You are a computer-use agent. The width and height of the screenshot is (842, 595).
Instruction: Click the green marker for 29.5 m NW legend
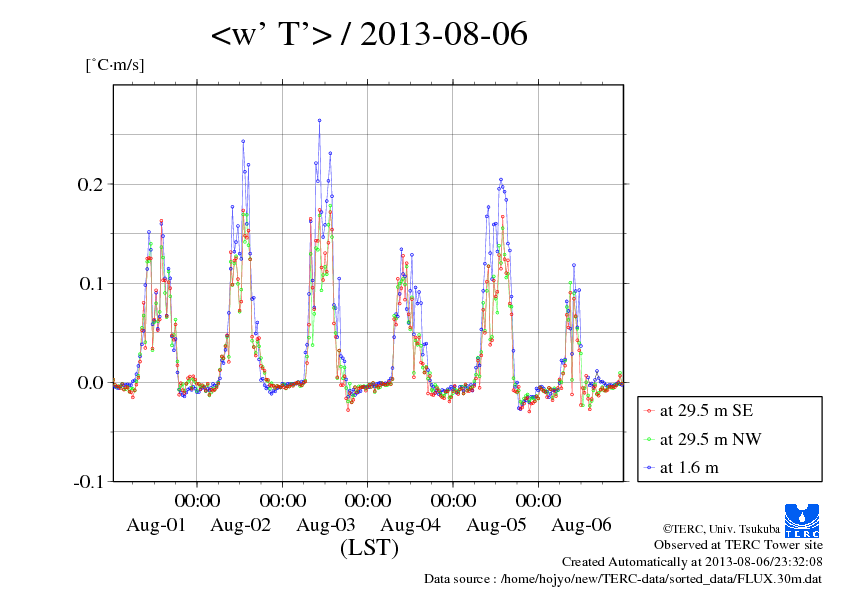tap(649, 440)
